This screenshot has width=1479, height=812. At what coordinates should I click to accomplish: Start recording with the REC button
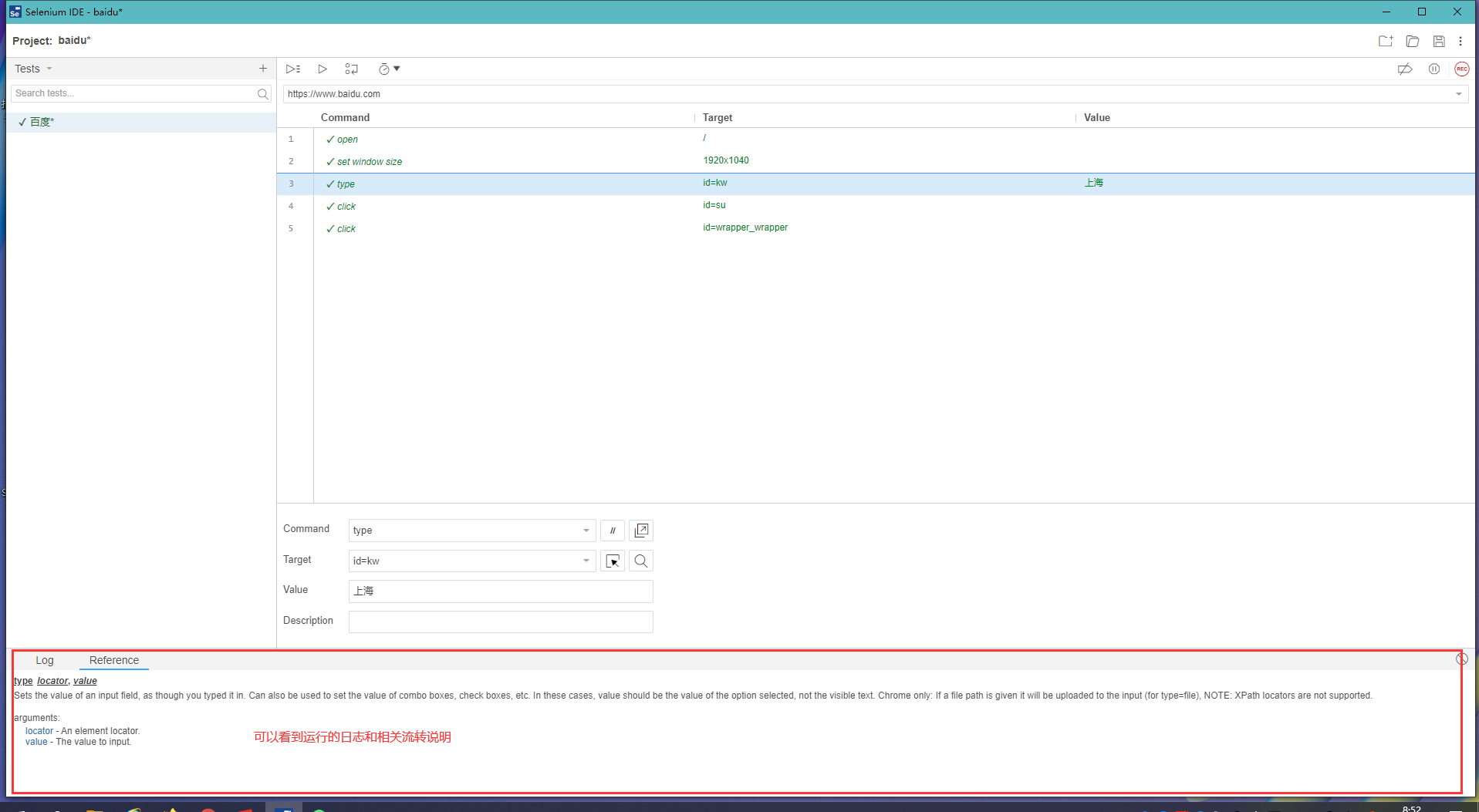(x=1461, y=69)
